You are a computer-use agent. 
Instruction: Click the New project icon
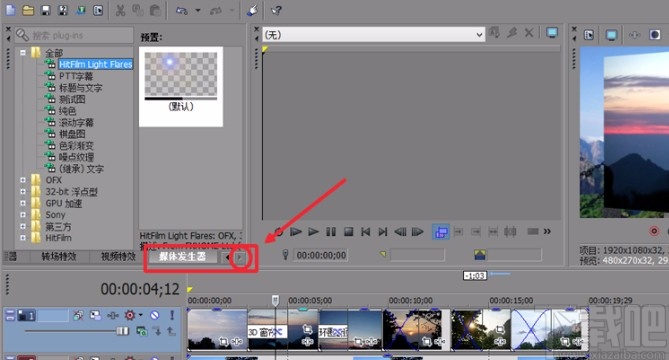(10, 10)
